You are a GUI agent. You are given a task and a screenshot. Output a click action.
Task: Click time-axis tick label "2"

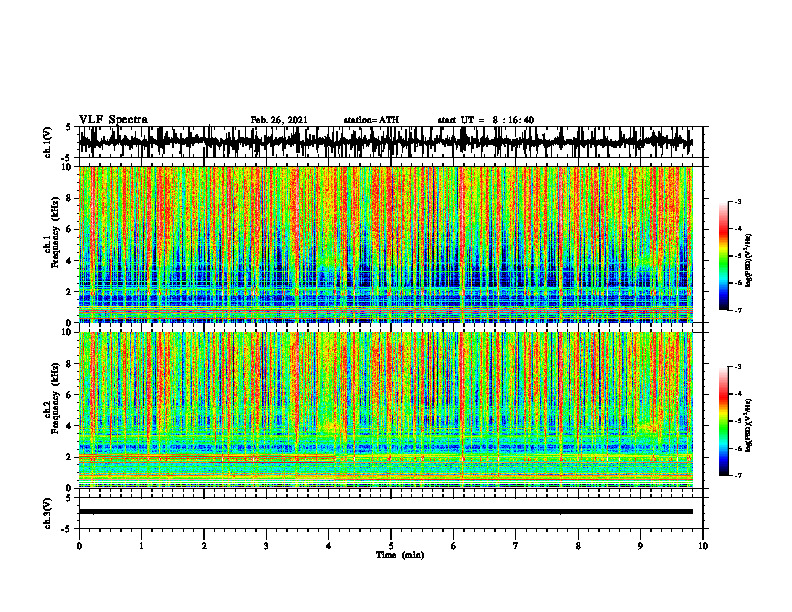(x=204, y=546)
